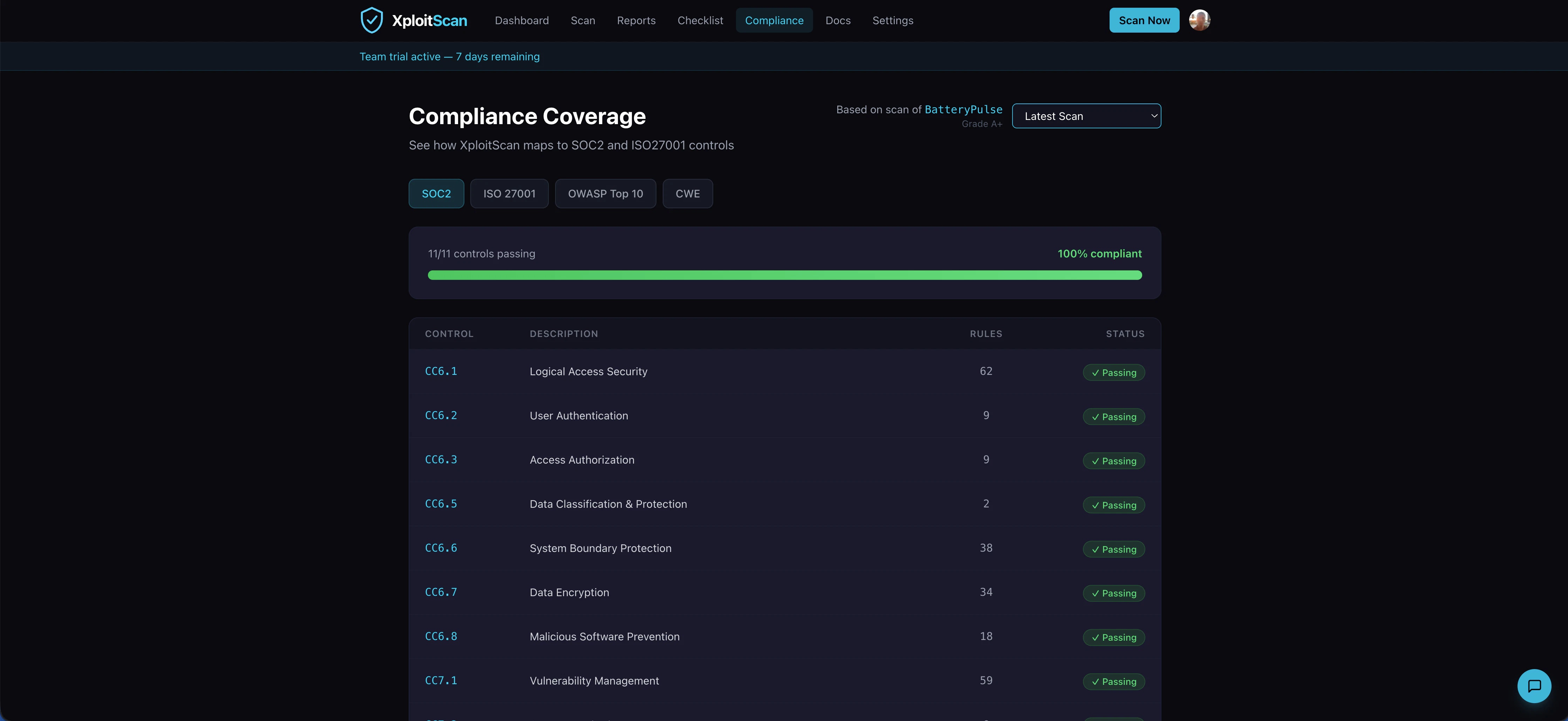
Task: Open the BatteryPulse project link
Action: click(963, 110)
